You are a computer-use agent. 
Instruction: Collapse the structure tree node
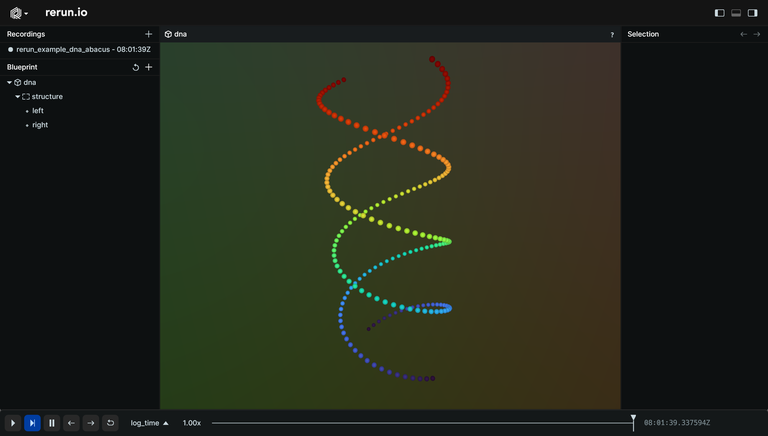17,97
